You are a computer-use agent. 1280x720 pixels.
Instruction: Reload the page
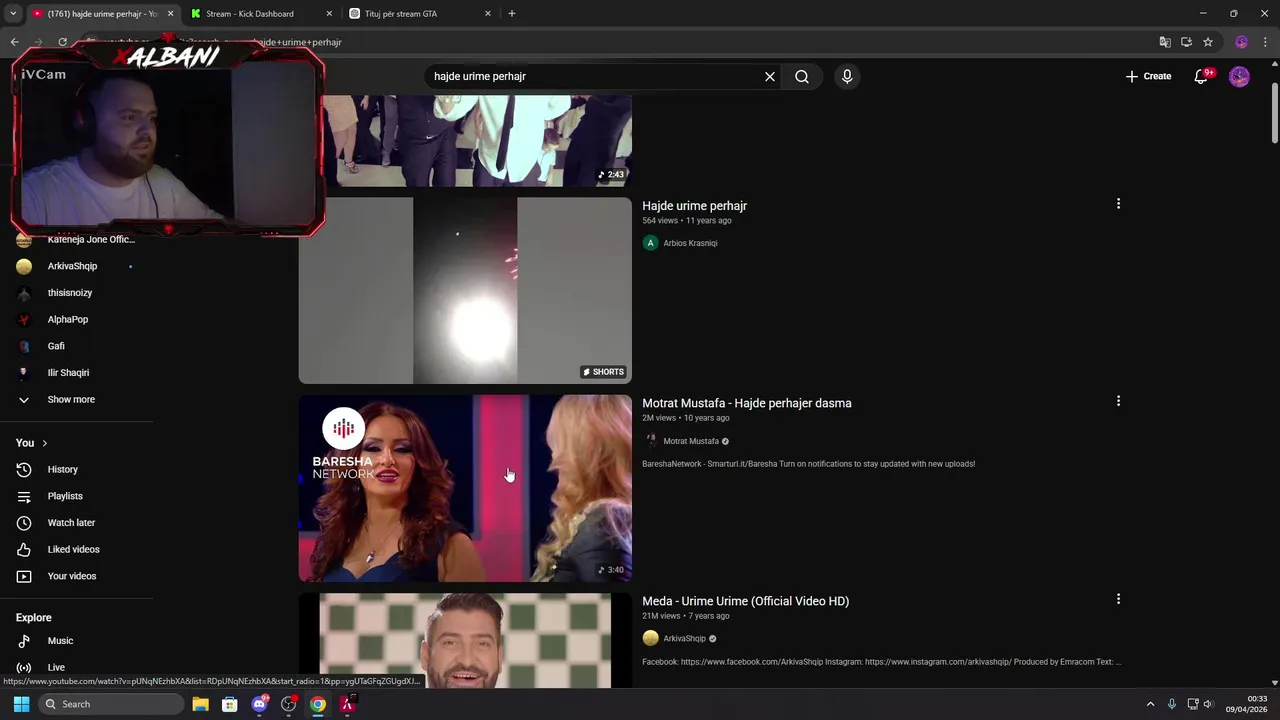[x=62, y=42]
